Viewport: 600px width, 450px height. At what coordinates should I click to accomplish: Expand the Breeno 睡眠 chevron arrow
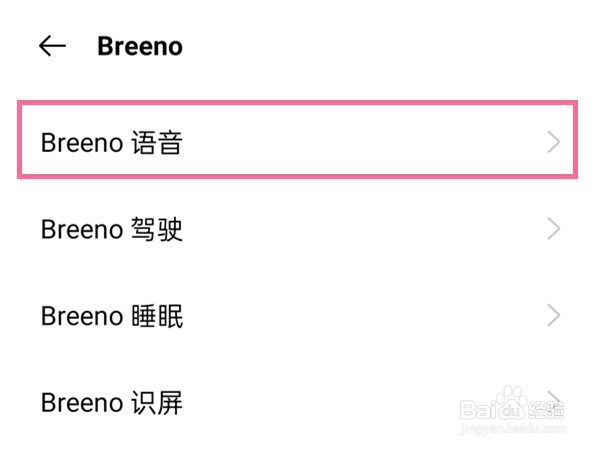point(555,316)
